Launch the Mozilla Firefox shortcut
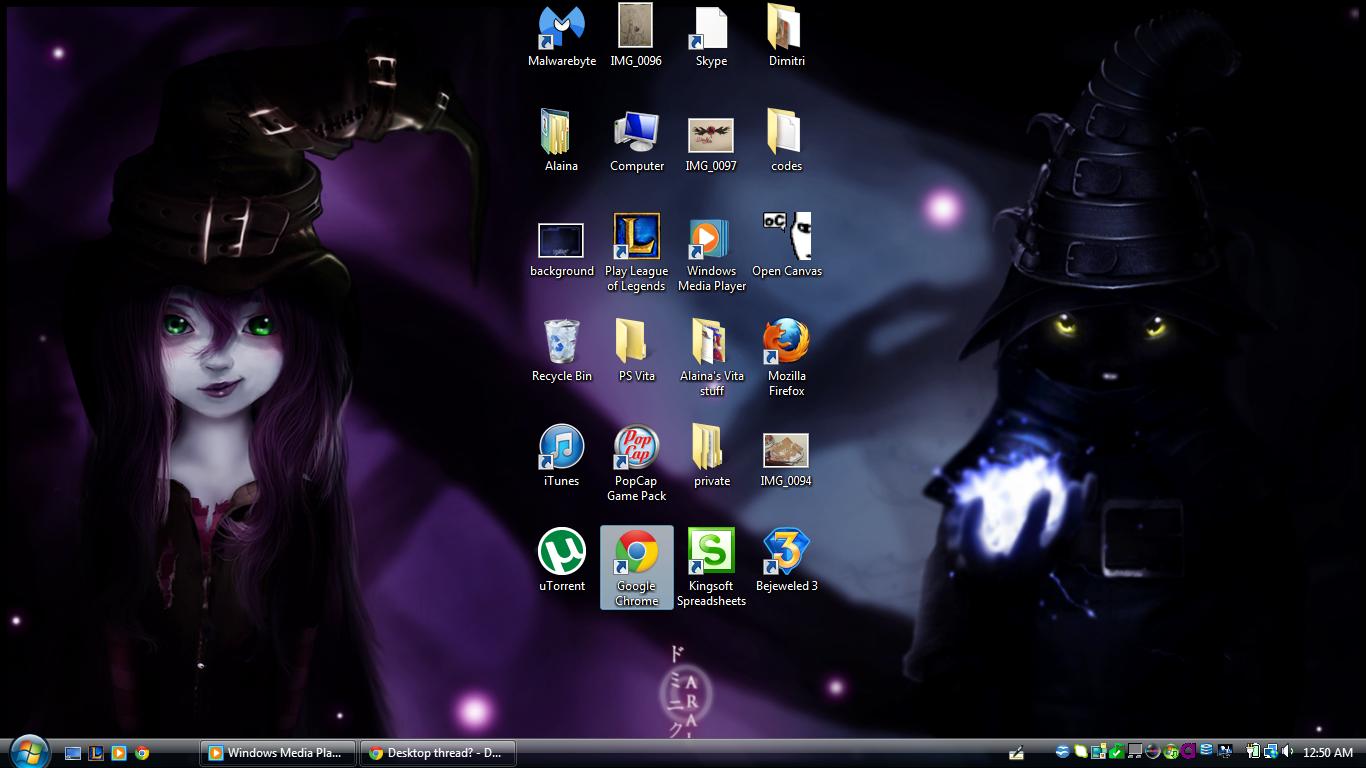Image resolution: width=1366 pixels, height=768 pixels. 786,357
